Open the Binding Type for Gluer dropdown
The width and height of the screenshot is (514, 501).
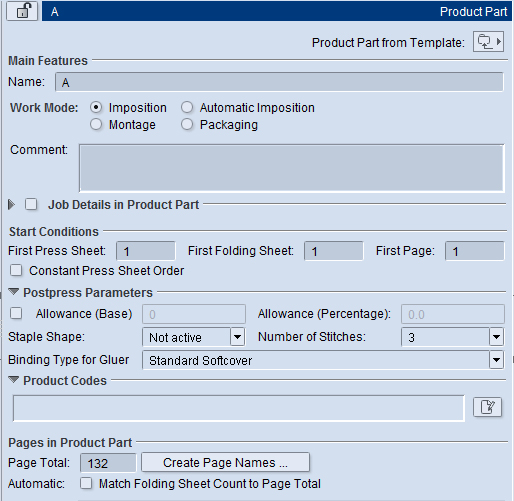pos(496,360)
